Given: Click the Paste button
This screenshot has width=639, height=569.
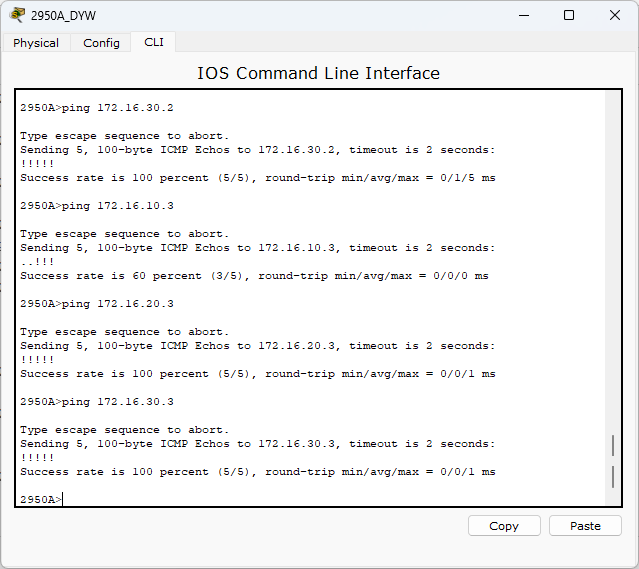Looking at the screenshot, I should [x=585, y=526].
